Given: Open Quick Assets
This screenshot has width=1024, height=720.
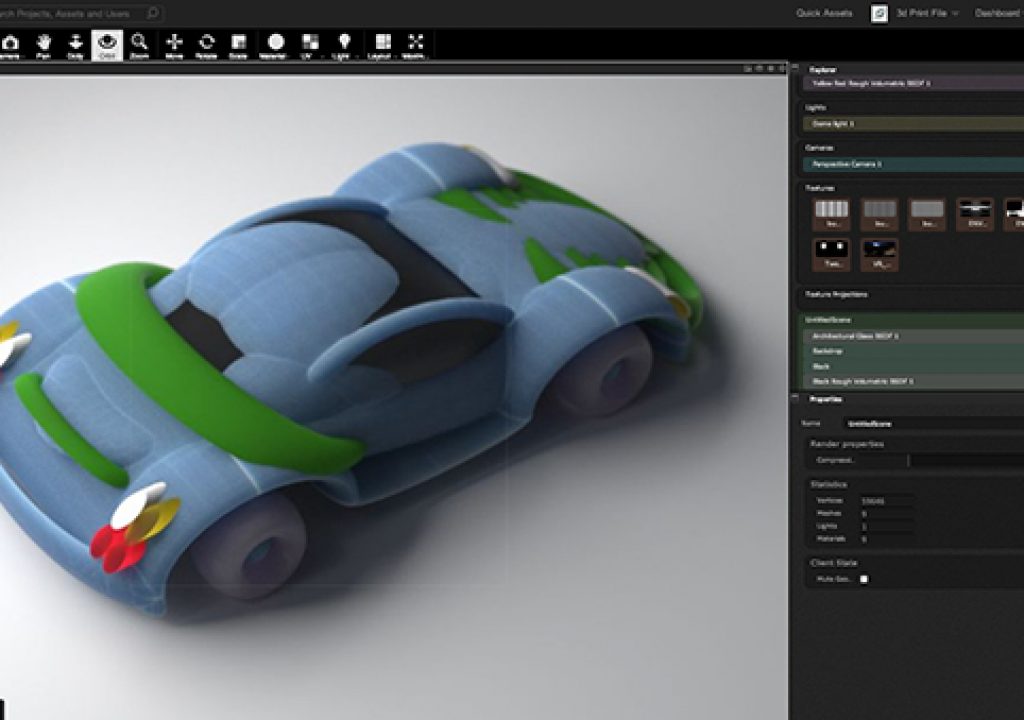Looking at the screenshot, I should [x=824, y=13].
